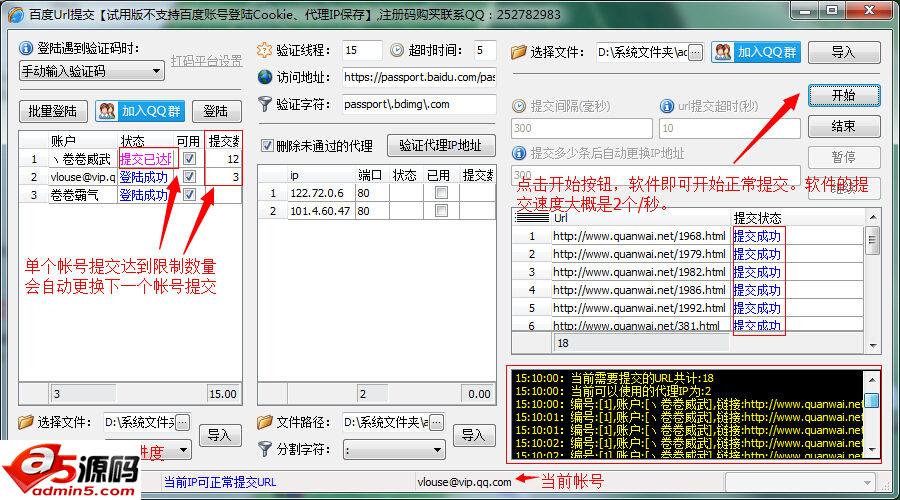Select proxy row 122.72.0.6
This screenshot has width=900, height=500.
377,193
